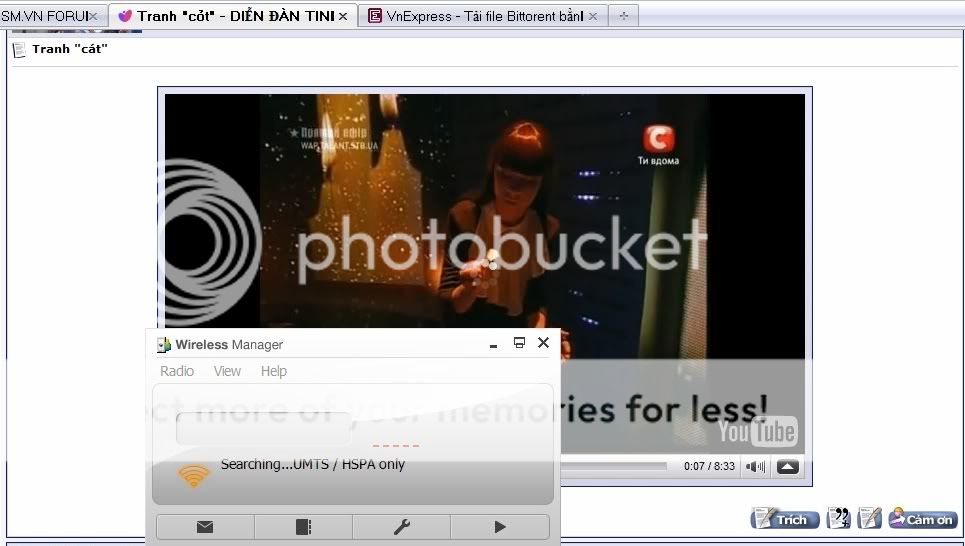Open the View menu
This screenshot has width=965, height=546.
(227, 371)
